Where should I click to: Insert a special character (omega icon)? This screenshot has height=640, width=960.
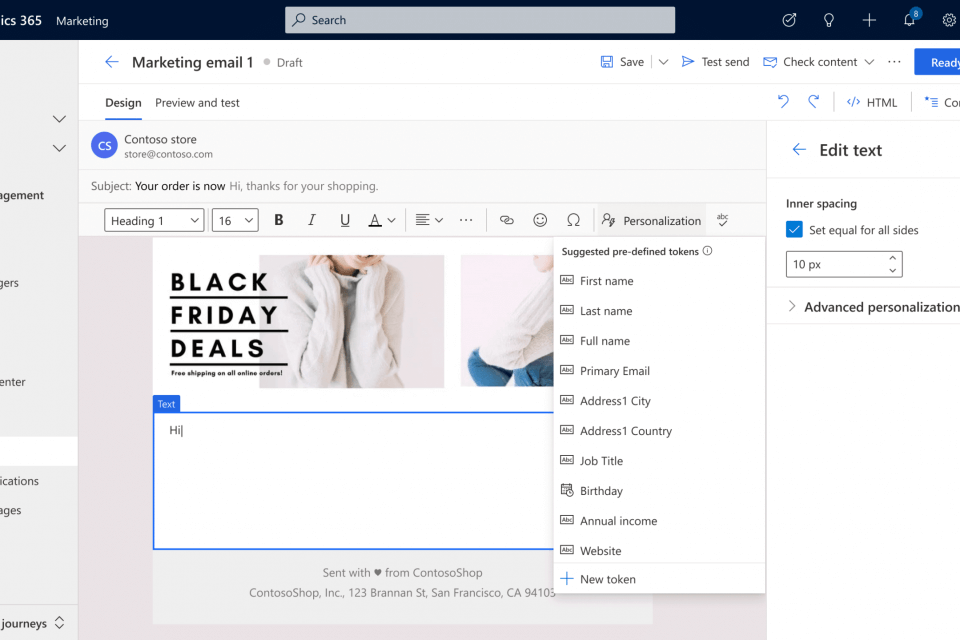[573, 220]
